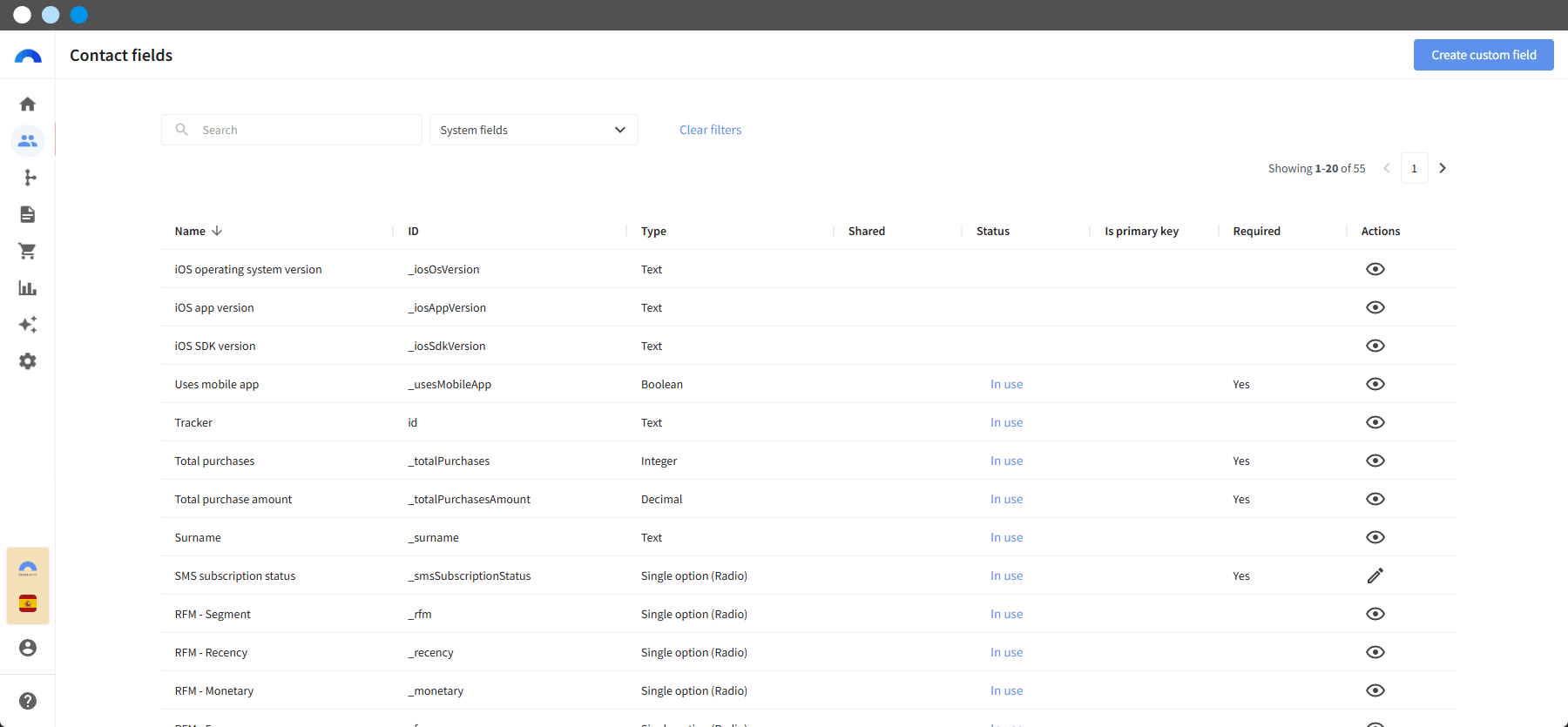Go to previous page of results
1568x727 pixels.
(x=1387, y=168)
